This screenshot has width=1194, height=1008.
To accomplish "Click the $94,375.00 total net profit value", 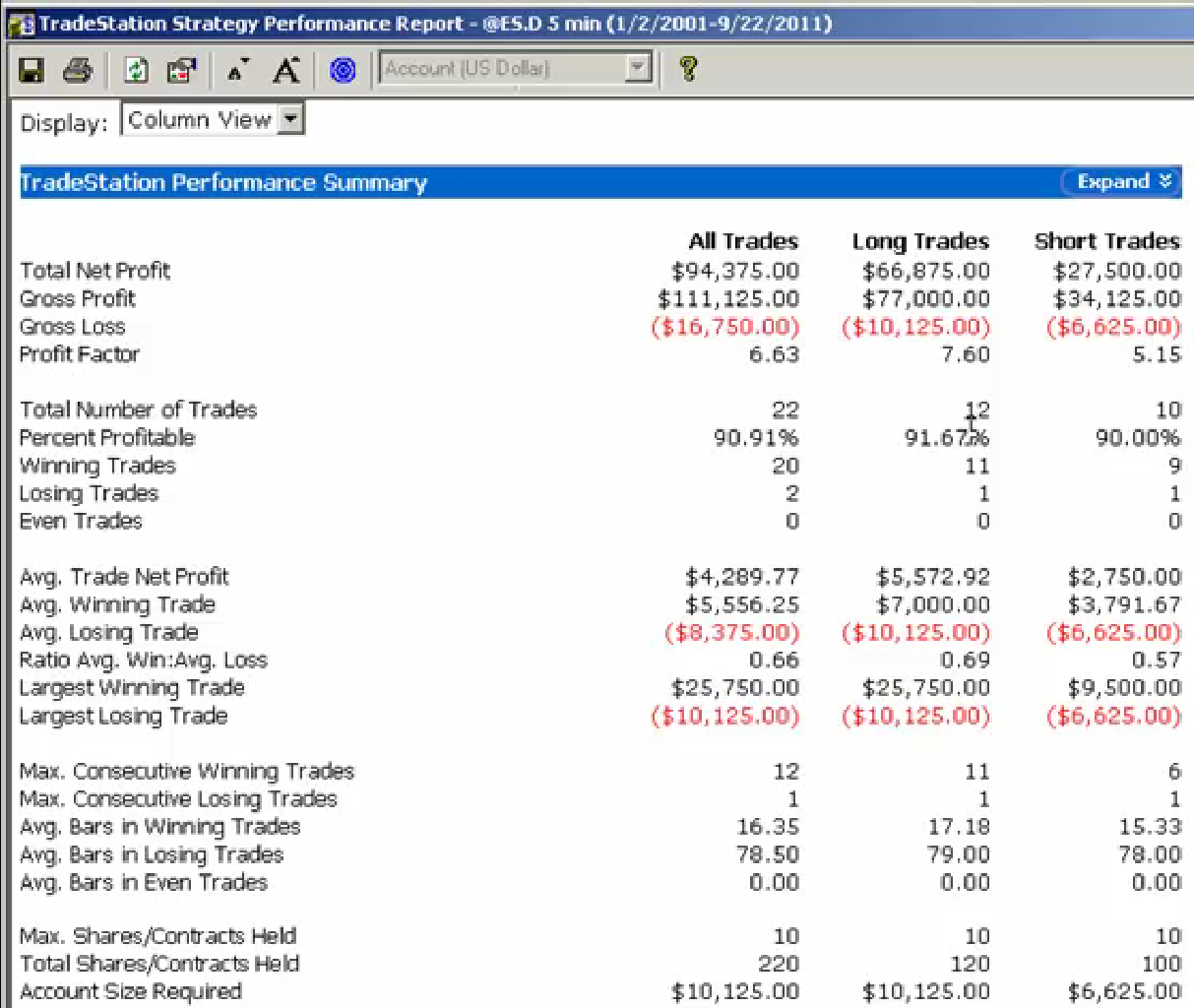I will [735, 271].
